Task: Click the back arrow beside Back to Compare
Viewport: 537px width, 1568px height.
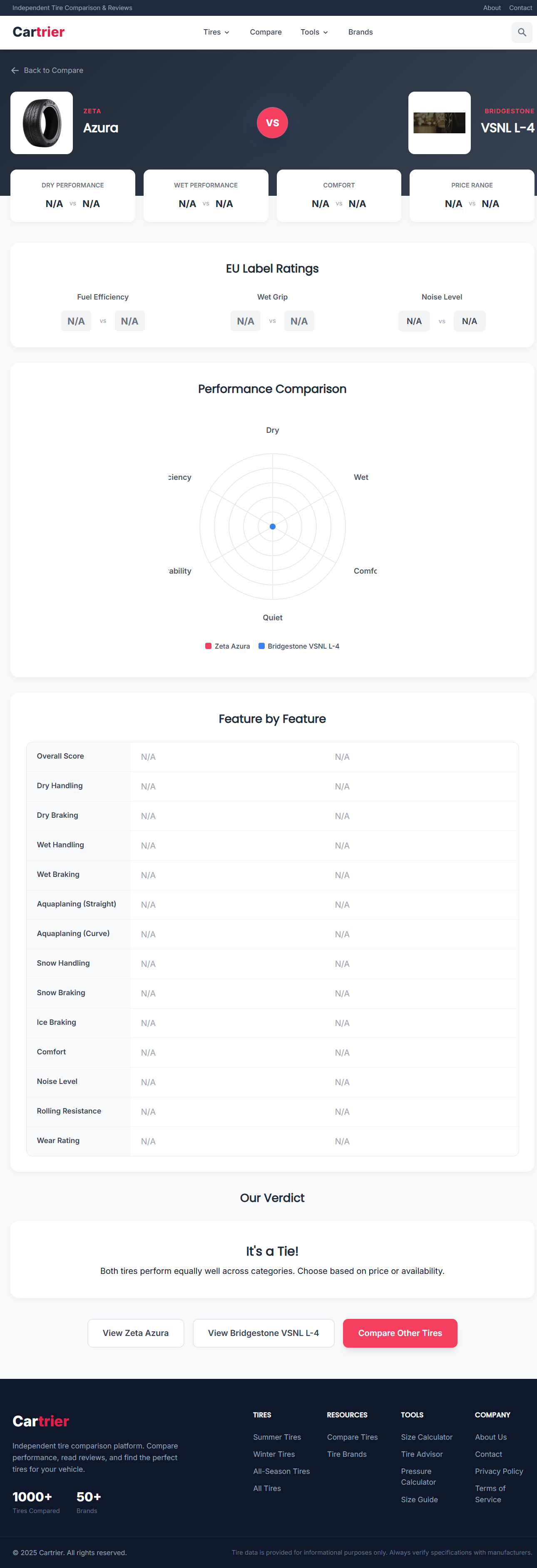Action: 15,70
